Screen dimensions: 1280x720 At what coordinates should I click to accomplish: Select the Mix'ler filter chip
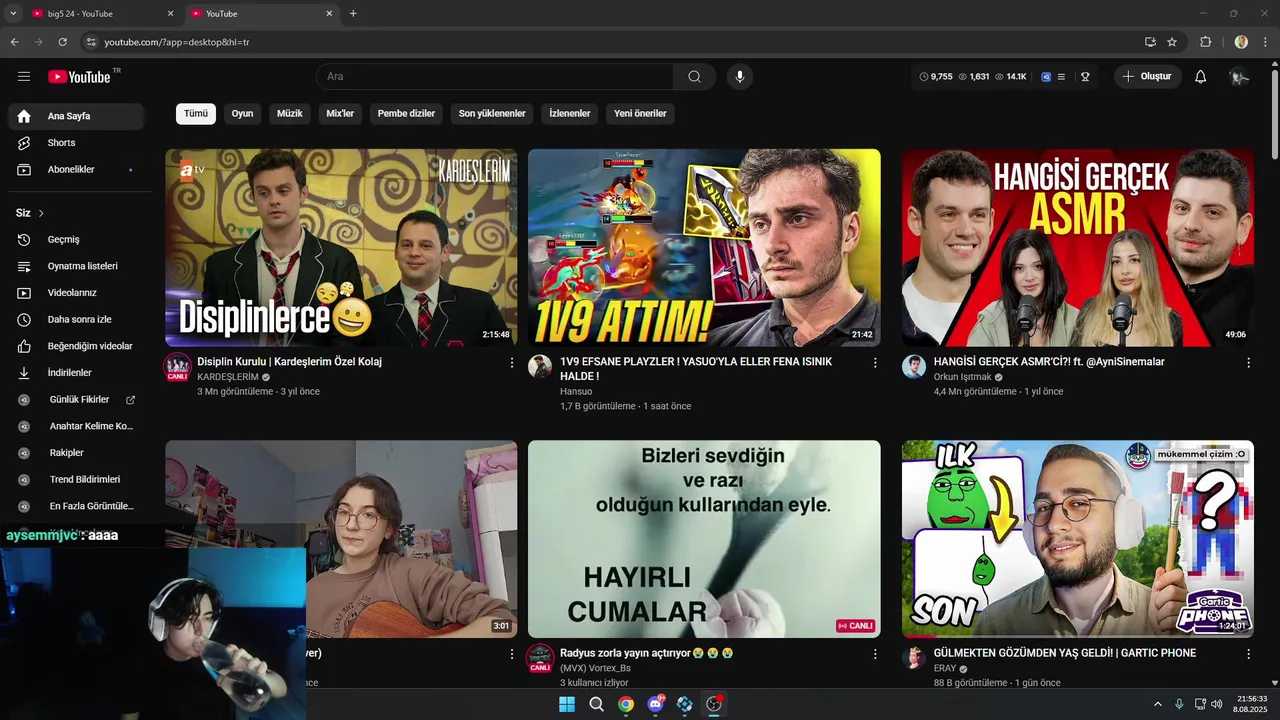point(340,114)
